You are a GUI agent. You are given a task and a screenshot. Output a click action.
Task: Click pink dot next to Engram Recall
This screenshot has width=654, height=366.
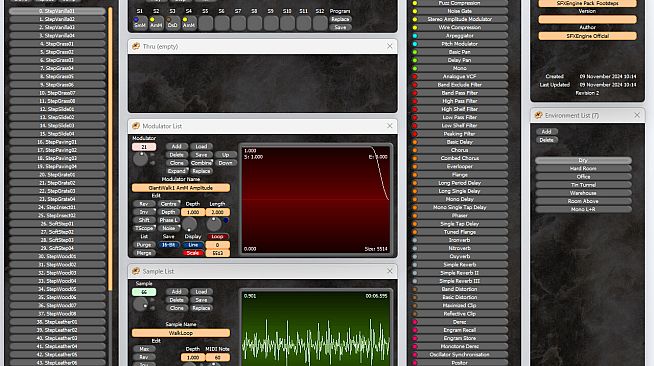[415, 330]
